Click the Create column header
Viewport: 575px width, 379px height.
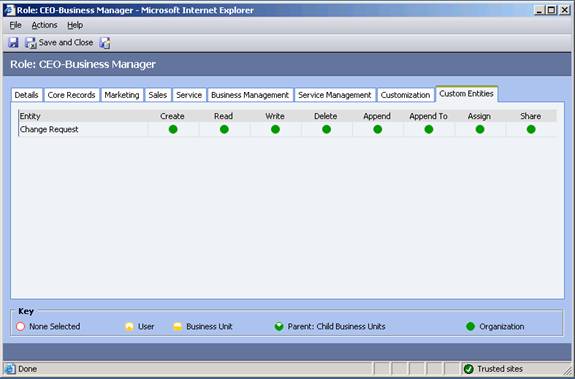pos(172,116)
